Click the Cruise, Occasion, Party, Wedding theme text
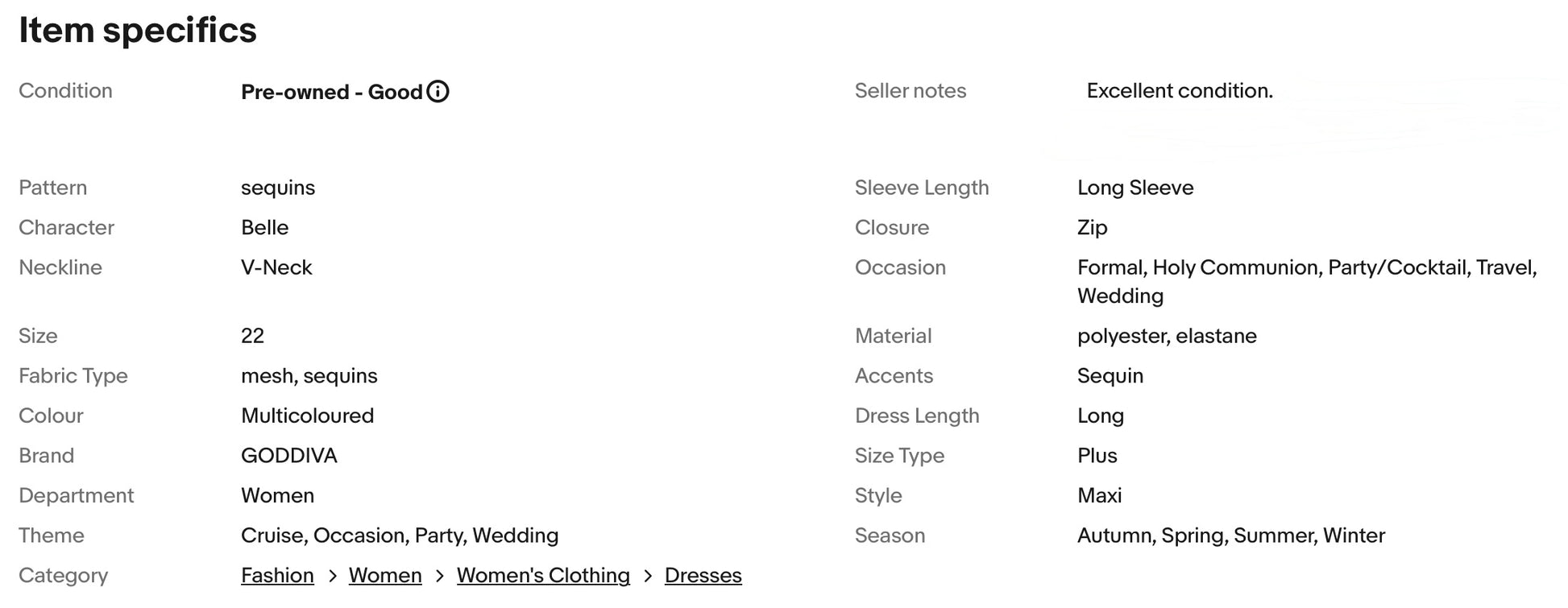The height and width of the screenshot is (608, 1568). 399,536
